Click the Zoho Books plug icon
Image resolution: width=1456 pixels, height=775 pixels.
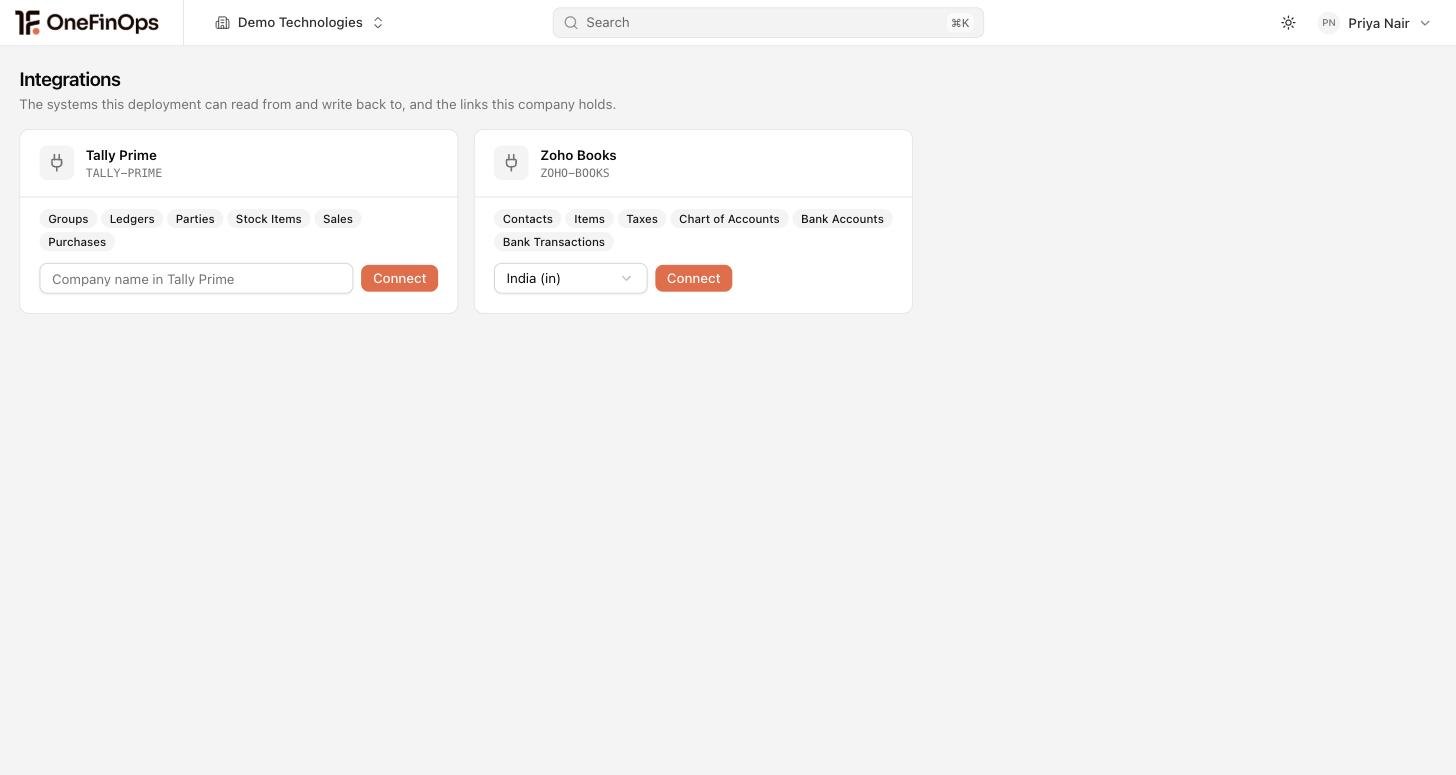[511, 163]
